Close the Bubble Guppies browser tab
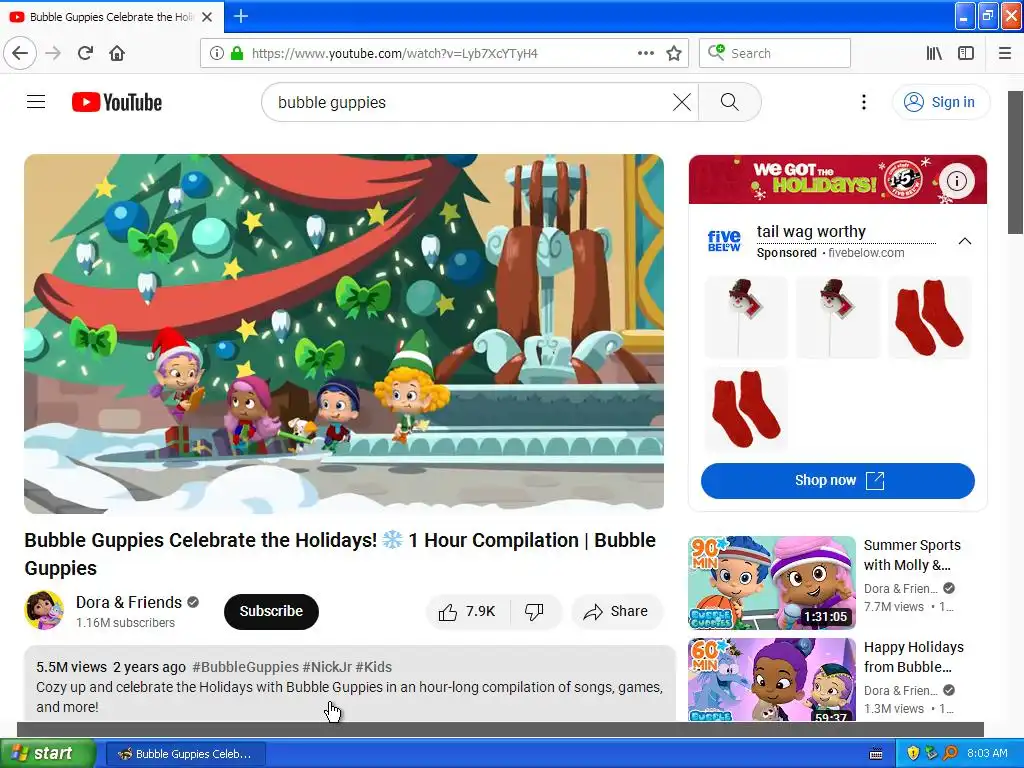Viewport: 1024px width, 768px height. [x=207, y=17]
